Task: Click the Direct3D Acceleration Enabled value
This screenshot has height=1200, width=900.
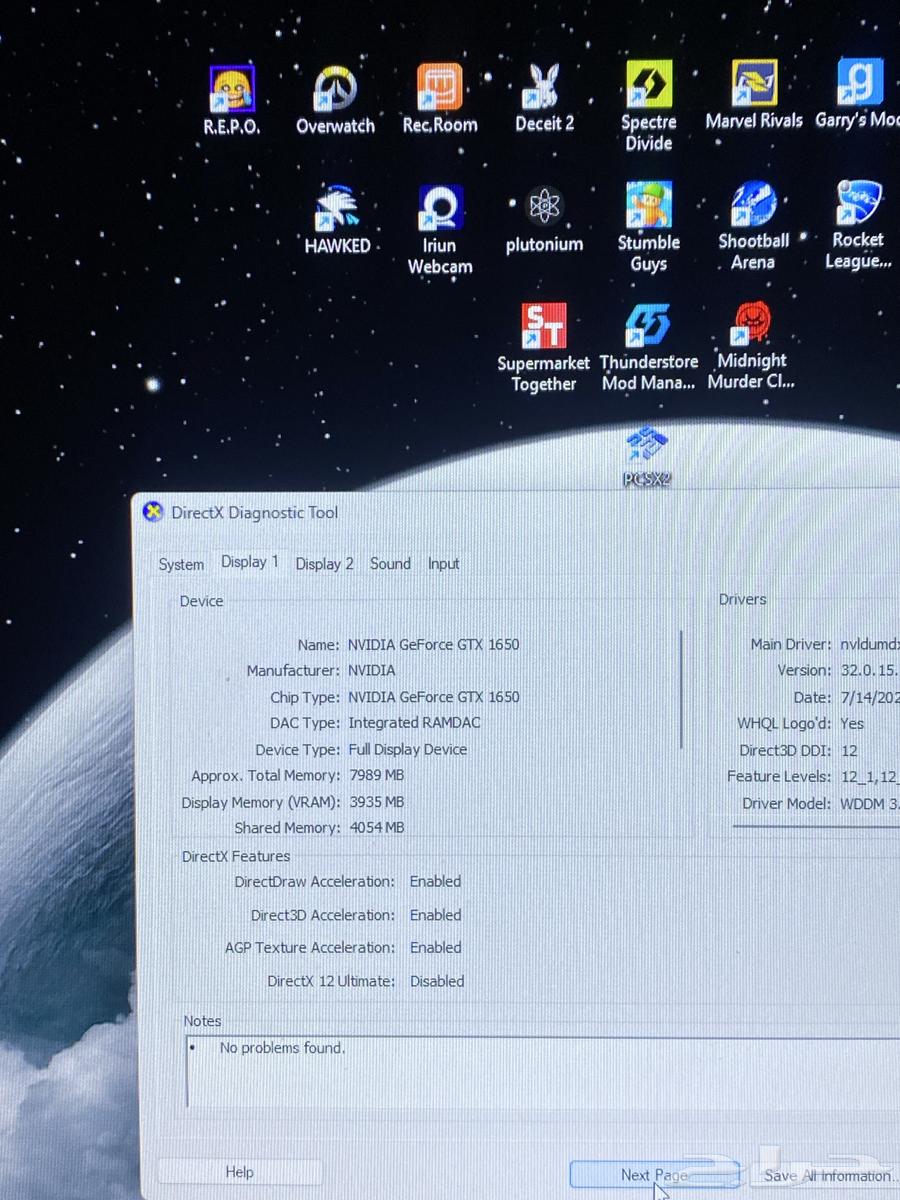Action: pyautogui.click(x=435, y=915)
